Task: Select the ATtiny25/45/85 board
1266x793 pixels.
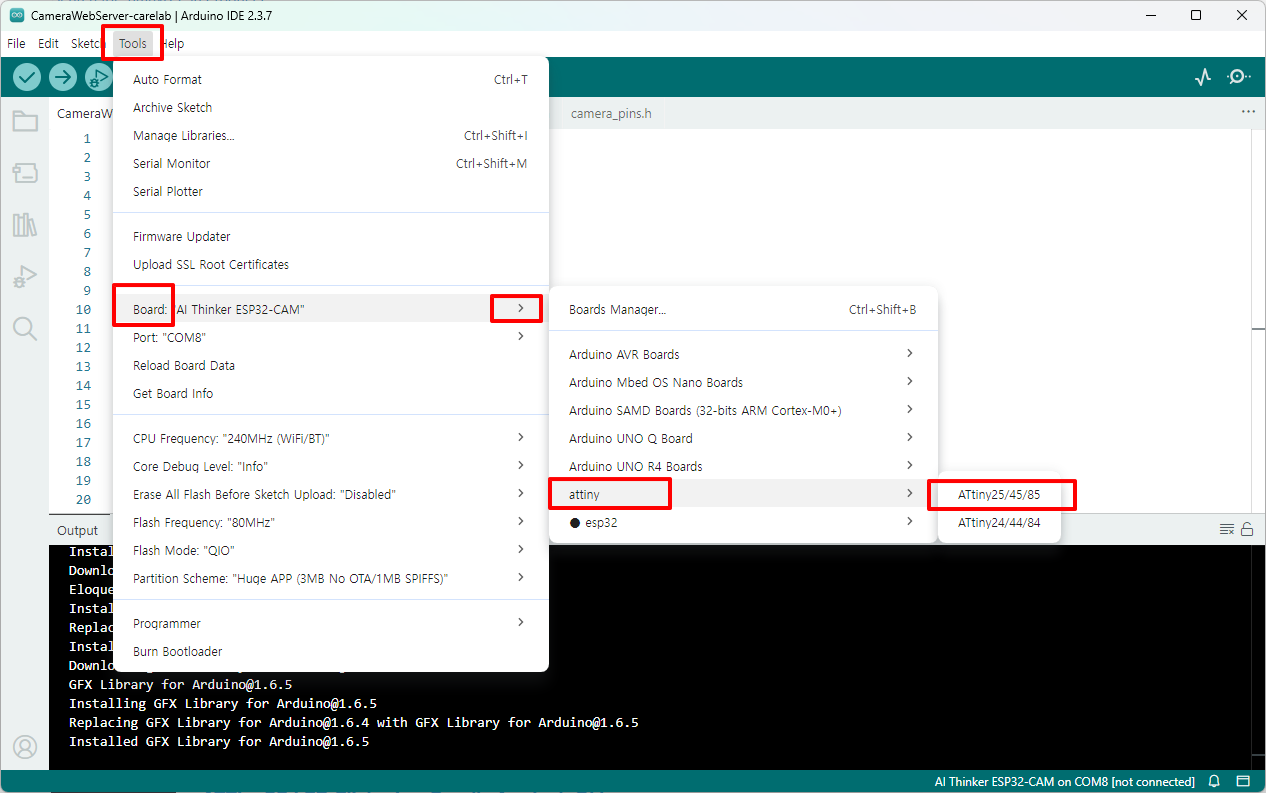Action: 999,494
